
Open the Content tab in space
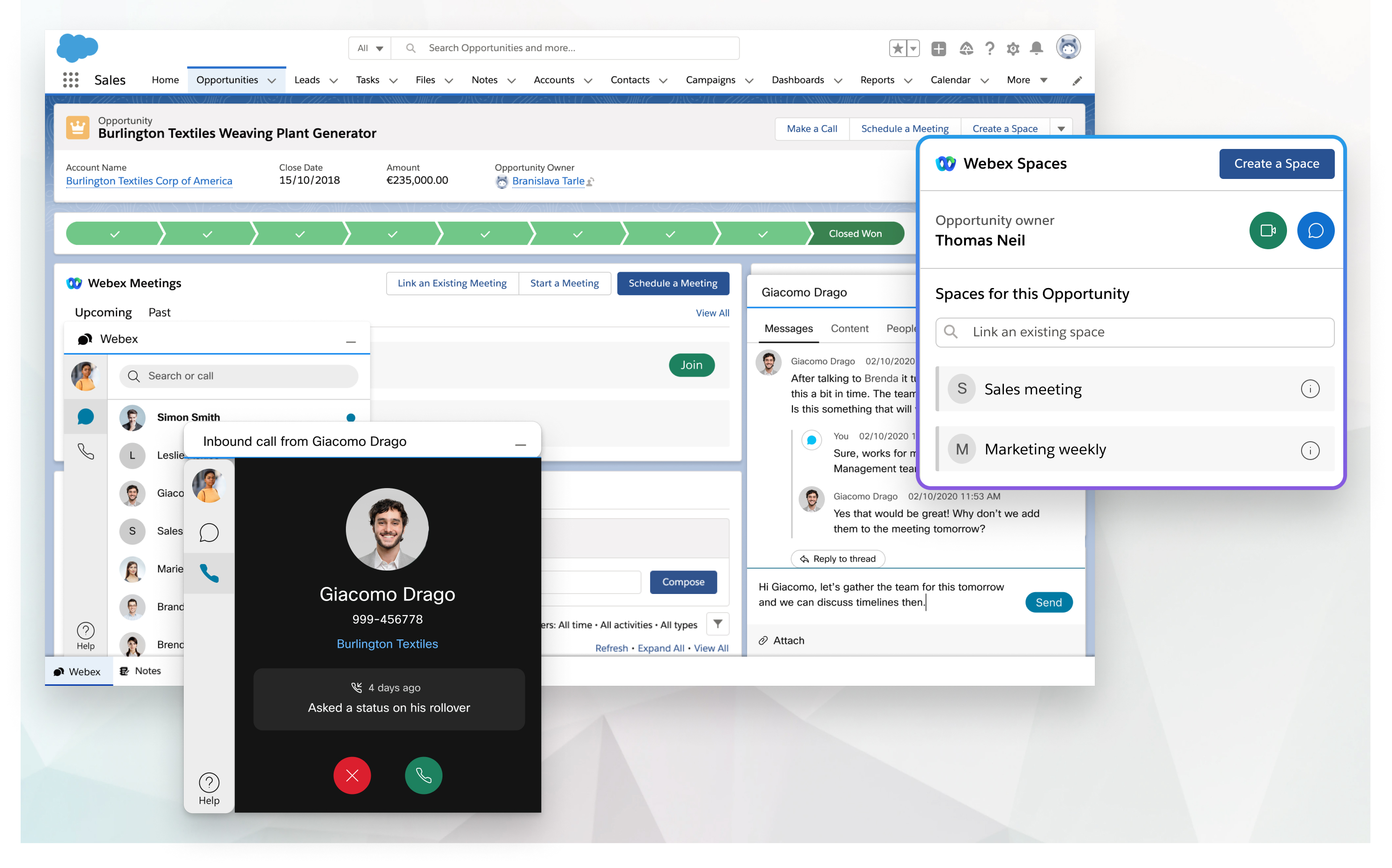pyautogui.click(x=849, y=328)
